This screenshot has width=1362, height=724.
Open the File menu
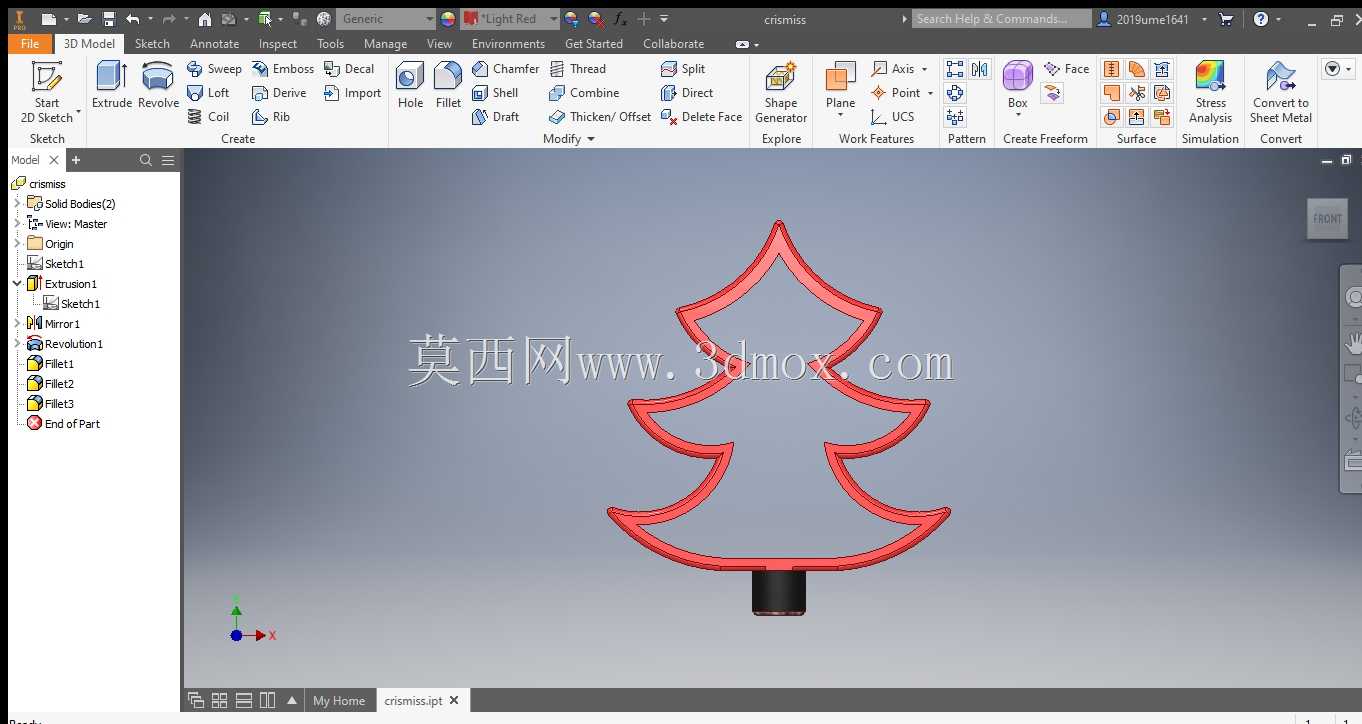point(30,44)
